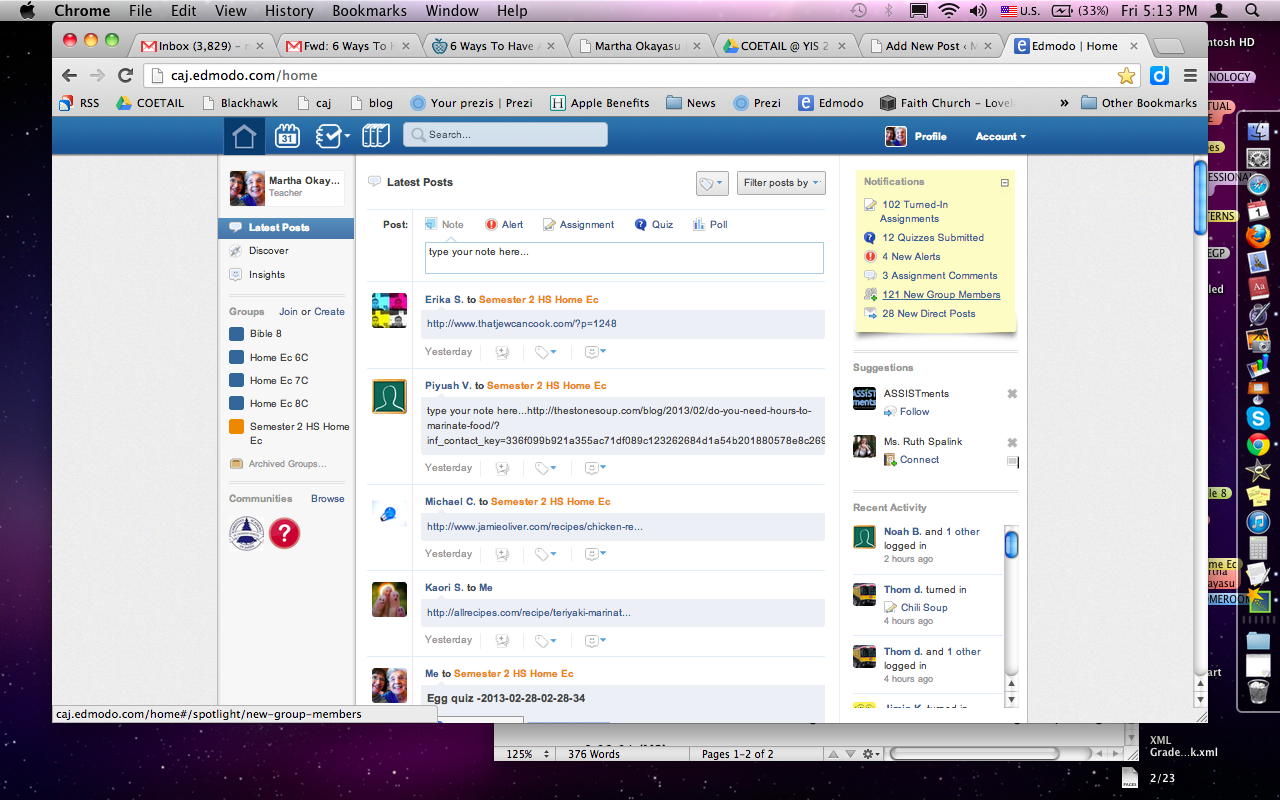
Task: Select the Assignment post type
Action: coord(578,224)
